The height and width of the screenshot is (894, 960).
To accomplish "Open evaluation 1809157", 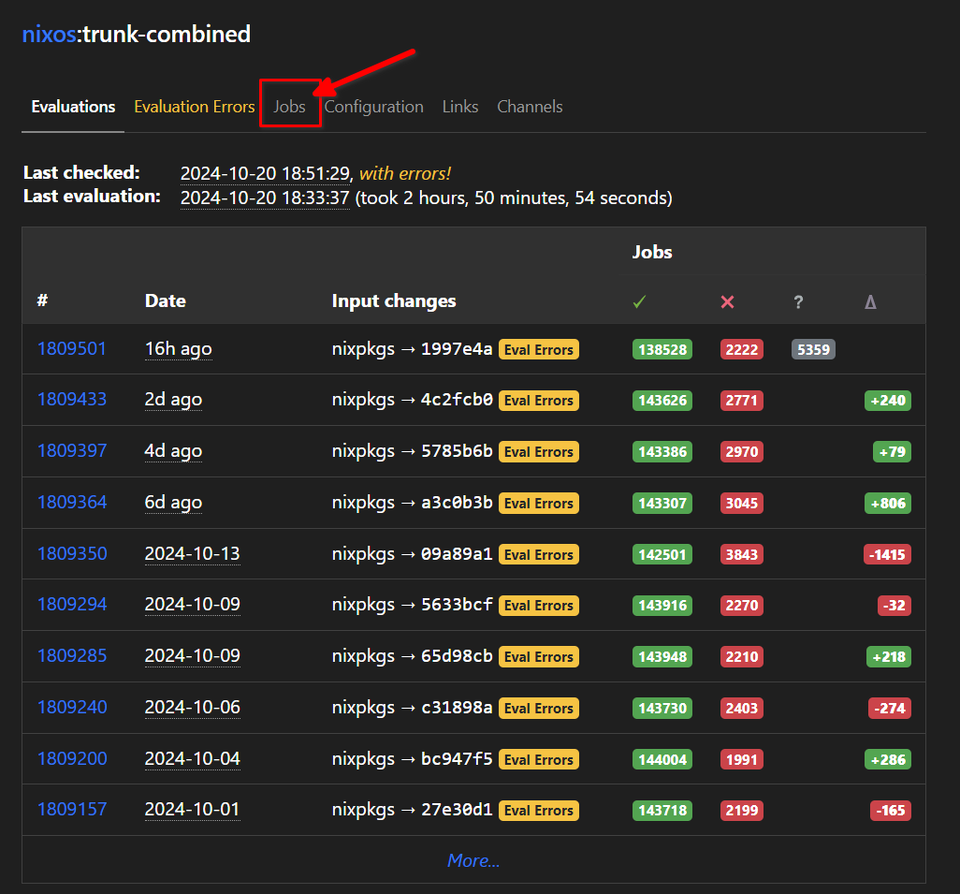I will coord(72,809).
